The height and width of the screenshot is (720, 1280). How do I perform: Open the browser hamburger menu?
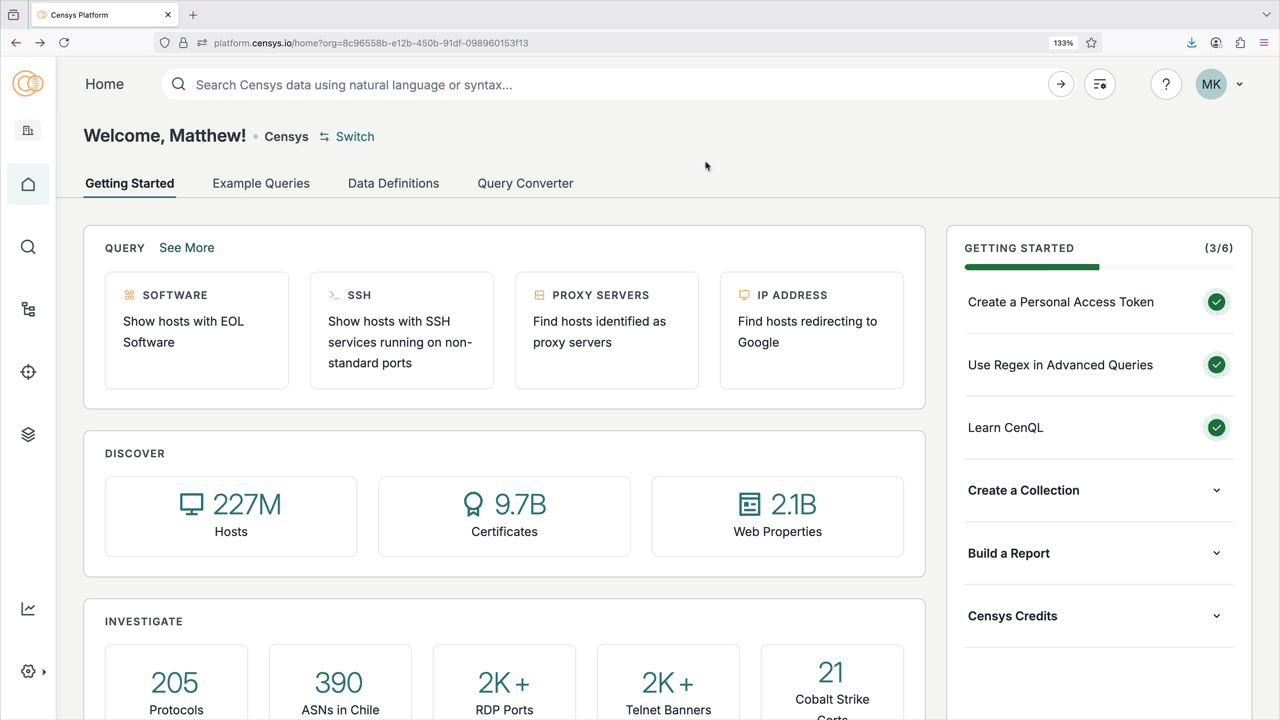[x=1264, y=43]
